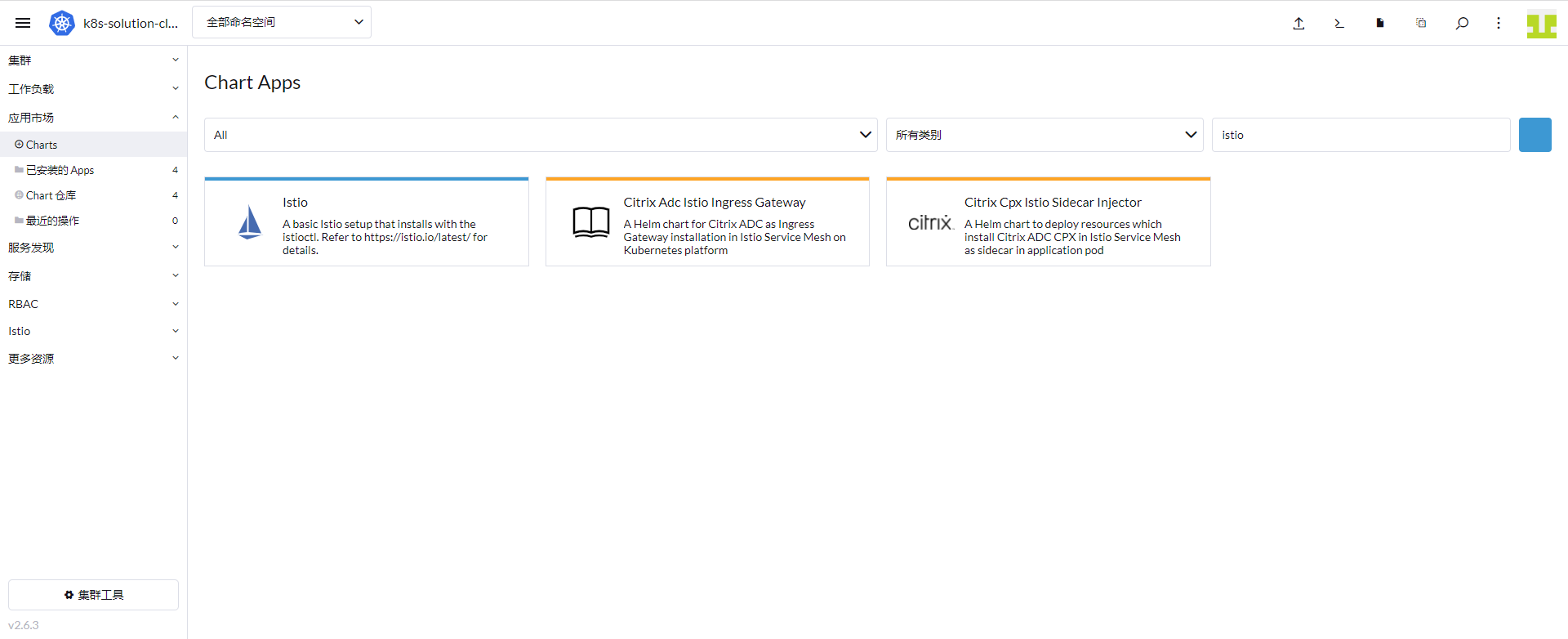
Task: Click the k8s-solution-cl... cluster name
Action: point(131,23)
